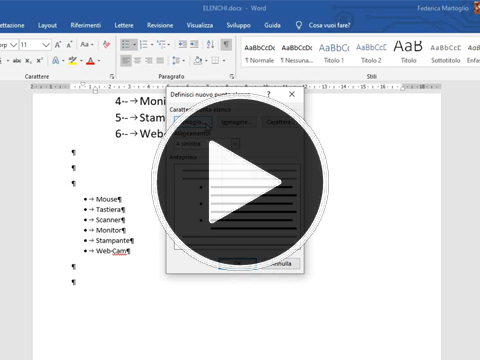480x360 pixels.
Task: Open the bullet library dropdown arrow
Action: point(134,44)
